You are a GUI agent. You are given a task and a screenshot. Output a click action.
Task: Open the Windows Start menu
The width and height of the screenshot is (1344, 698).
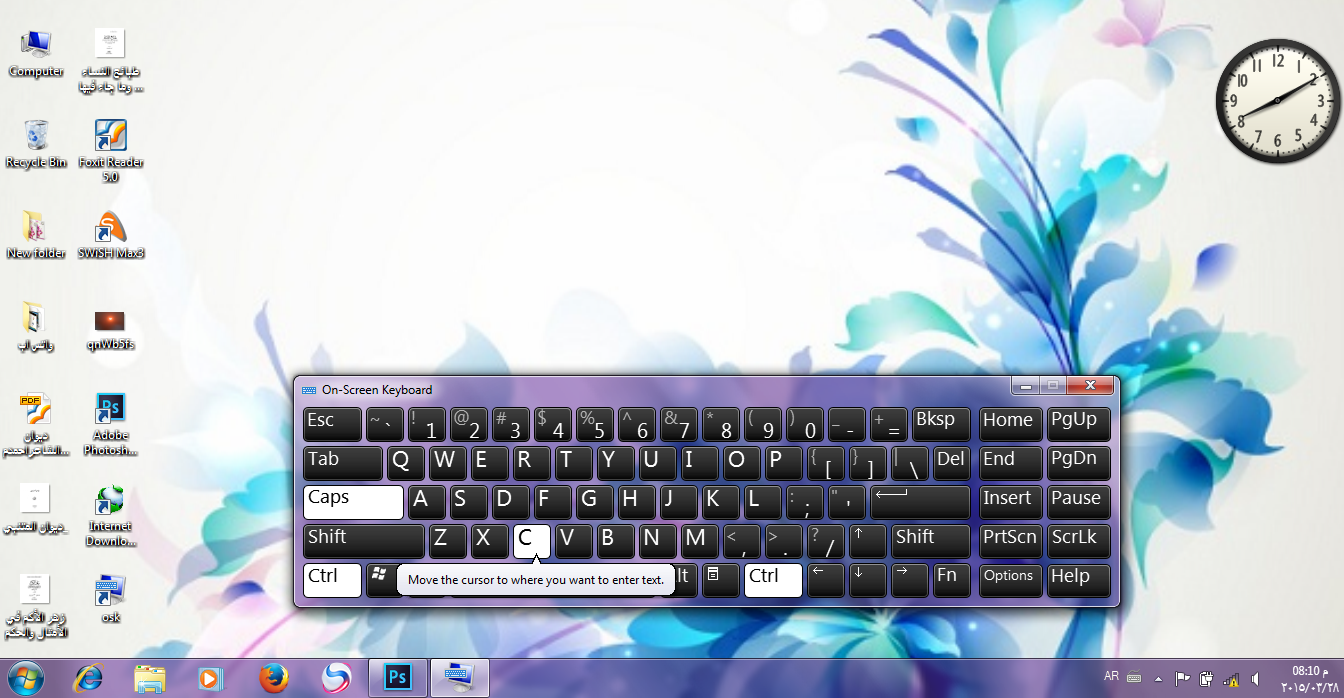point(26,678)
